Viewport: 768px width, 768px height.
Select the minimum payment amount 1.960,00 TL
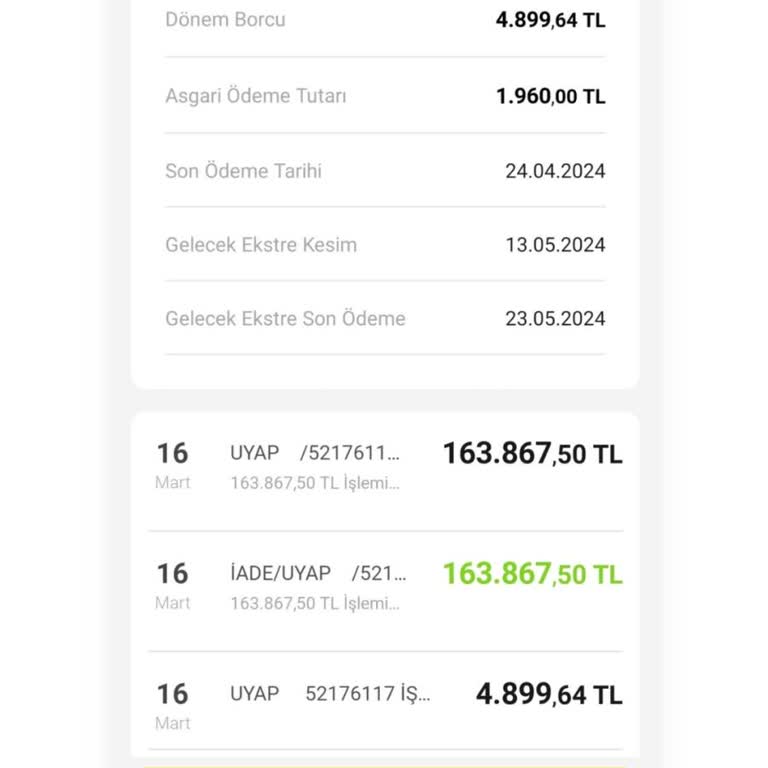pos(551,96)
